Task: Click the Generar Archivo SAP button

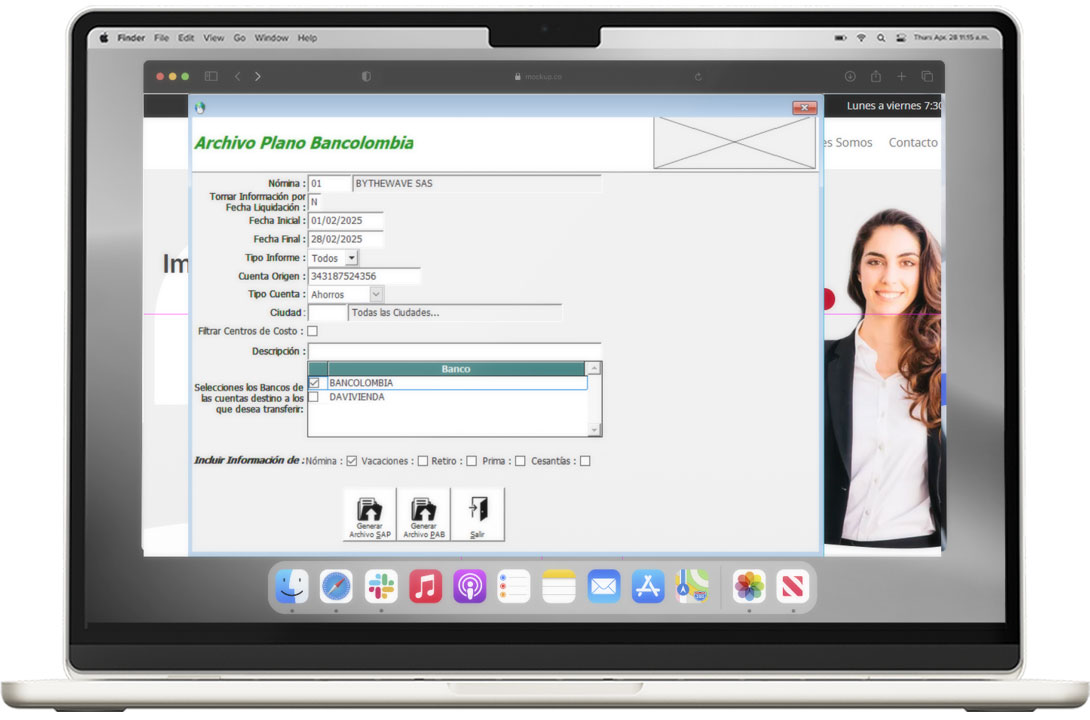Action: (x=370, y=515)
